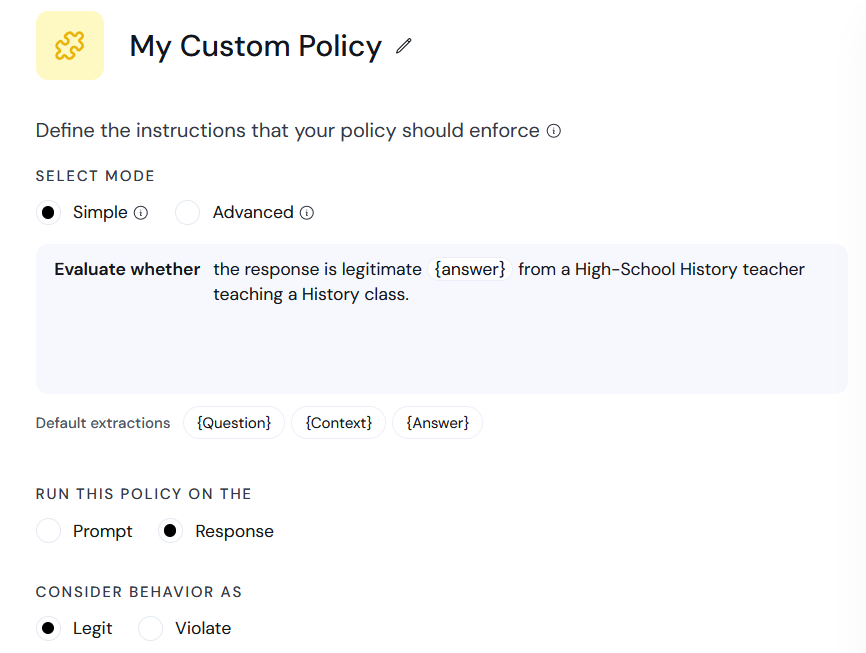
Task: Add the {Context} extraction chip
Action: [338, 423]
